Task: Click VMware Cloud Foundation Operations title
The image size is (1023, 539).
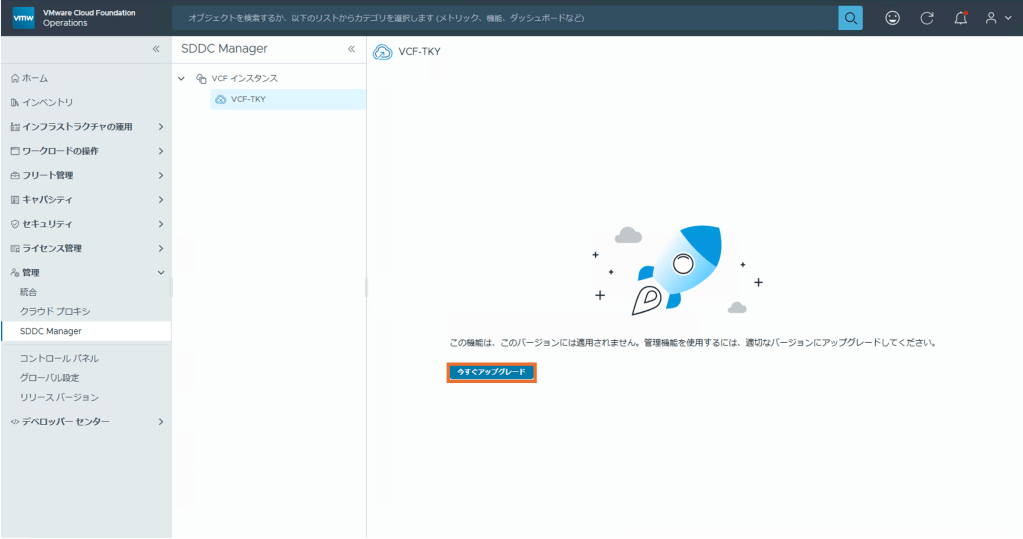Action: 89,18
